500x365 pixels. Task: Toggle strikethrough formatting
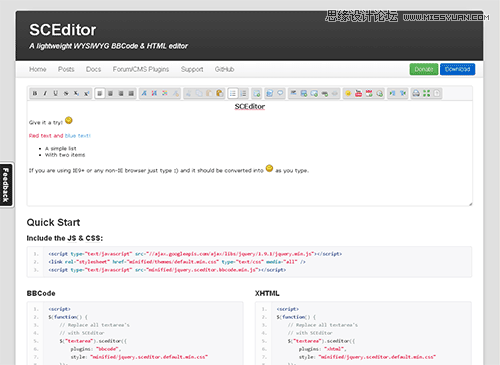(66, 93)
